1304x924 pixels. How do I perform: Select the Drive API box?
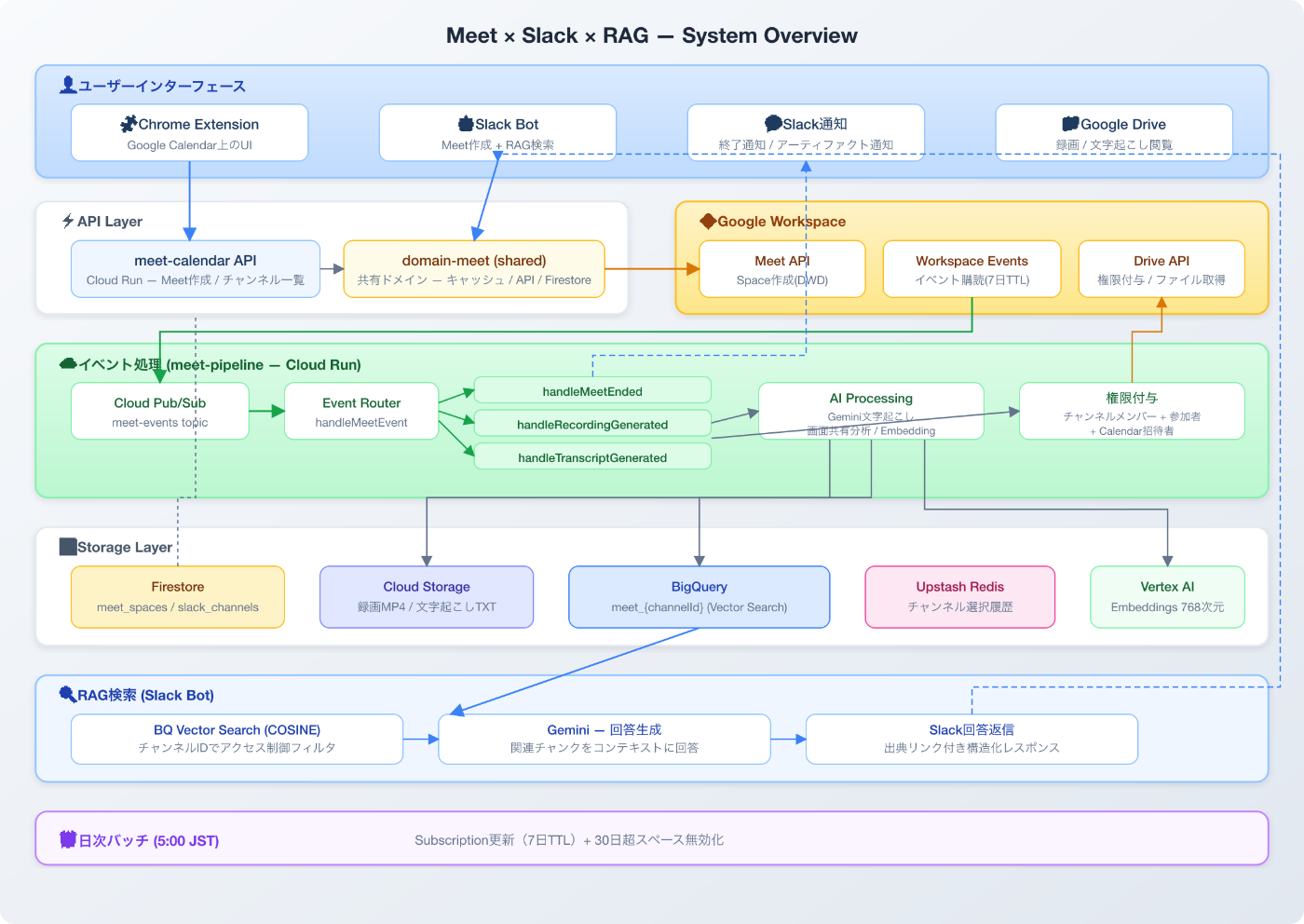click(x=1161, y=269)
